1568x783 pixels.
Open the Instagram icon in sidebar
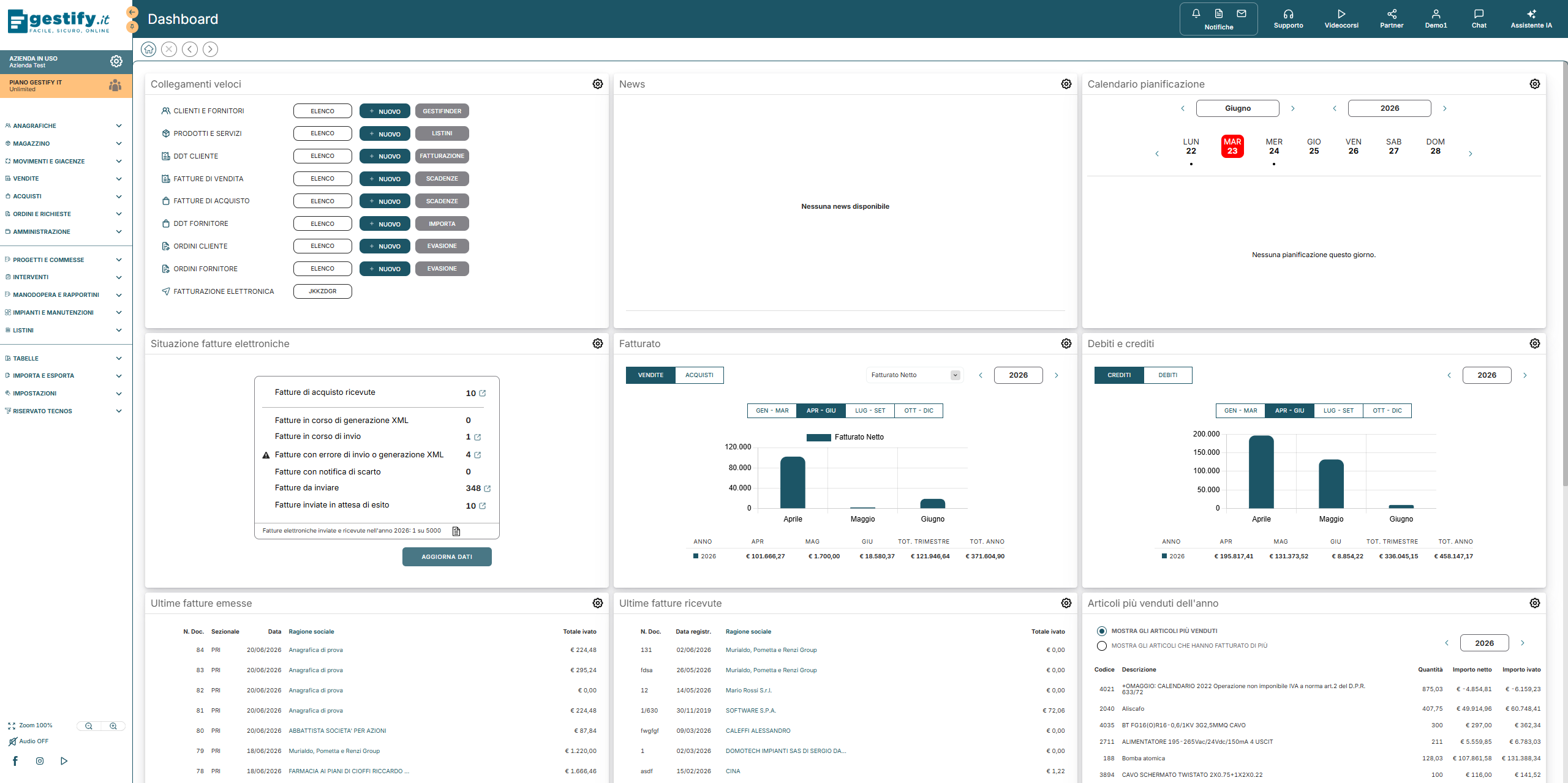tap(40, 761)
